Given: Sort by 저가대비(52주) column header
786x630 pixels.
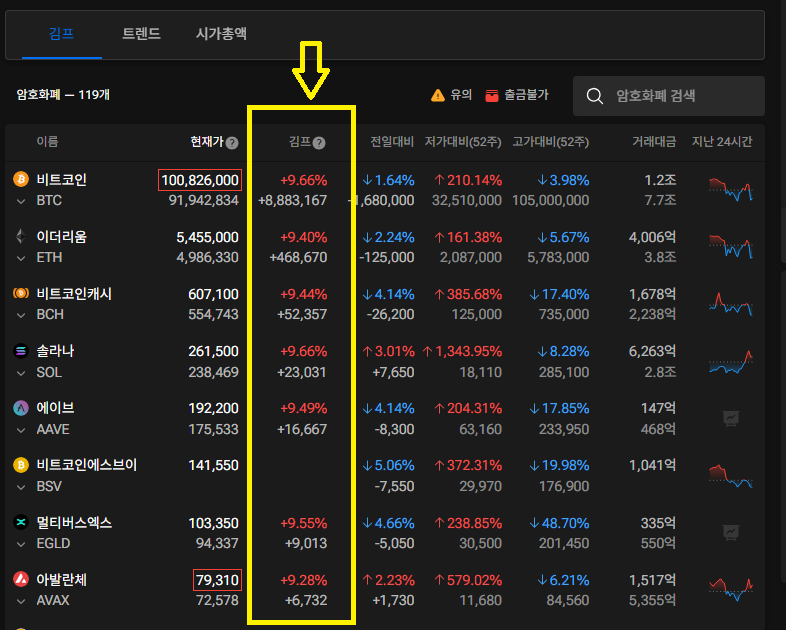Looking at the screenshot, I should coord(463,142).
